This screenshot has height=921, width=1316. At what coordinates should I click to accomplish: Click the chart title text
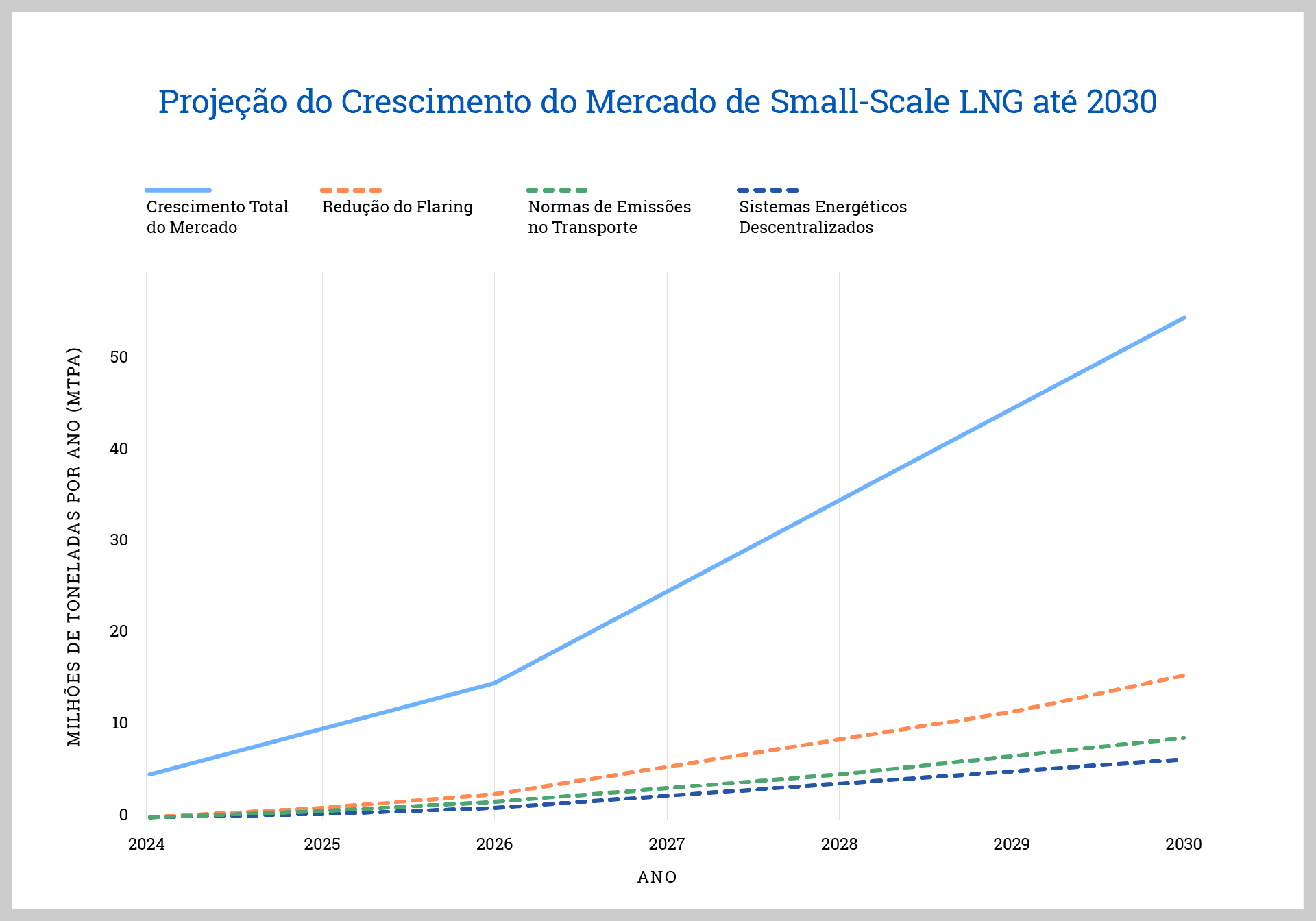[657, 101]
